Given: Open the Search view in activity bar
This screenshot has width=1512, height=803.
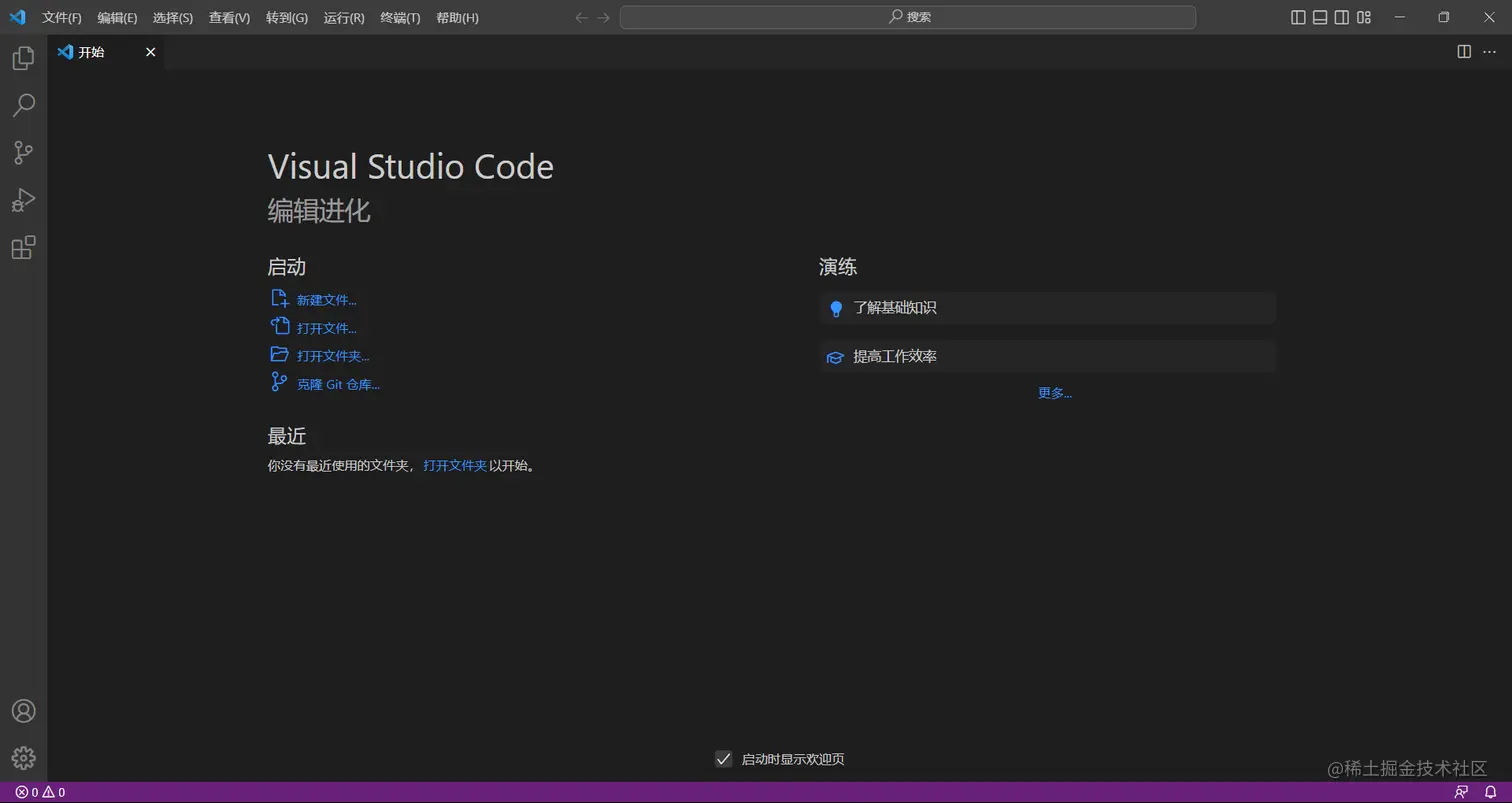Looking at the screenshot, I should pyautogui.click(x=23, y=105).
